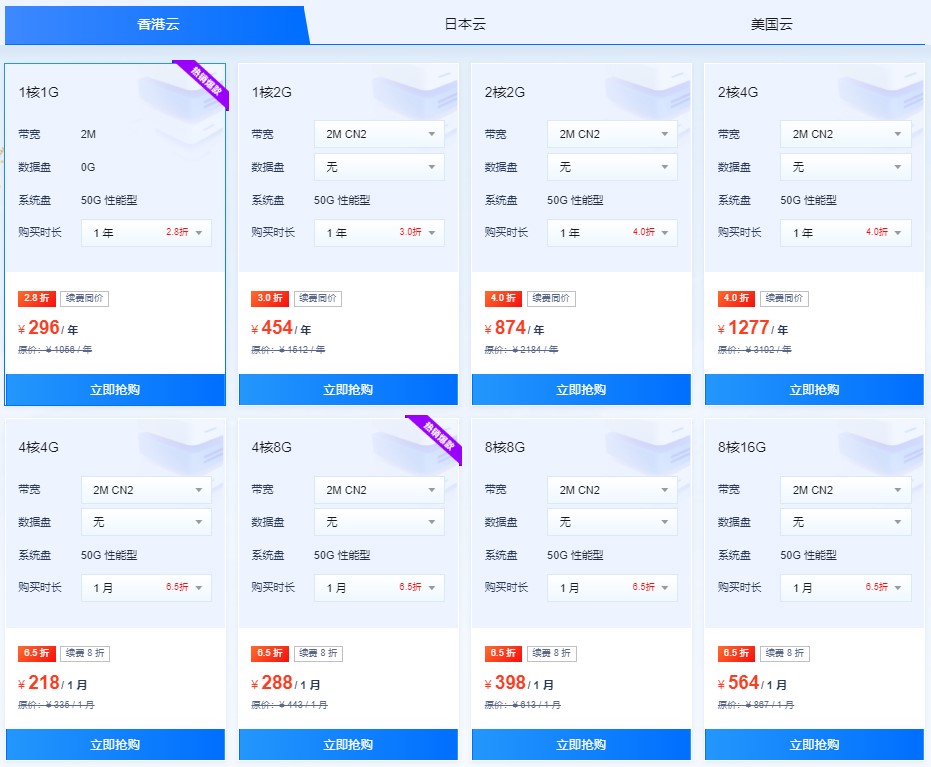Open 带宽 dropdown on 4核8G card
The height and width of the screenshot is (767, 931).
pyautogui.click(x=379, y=490)
